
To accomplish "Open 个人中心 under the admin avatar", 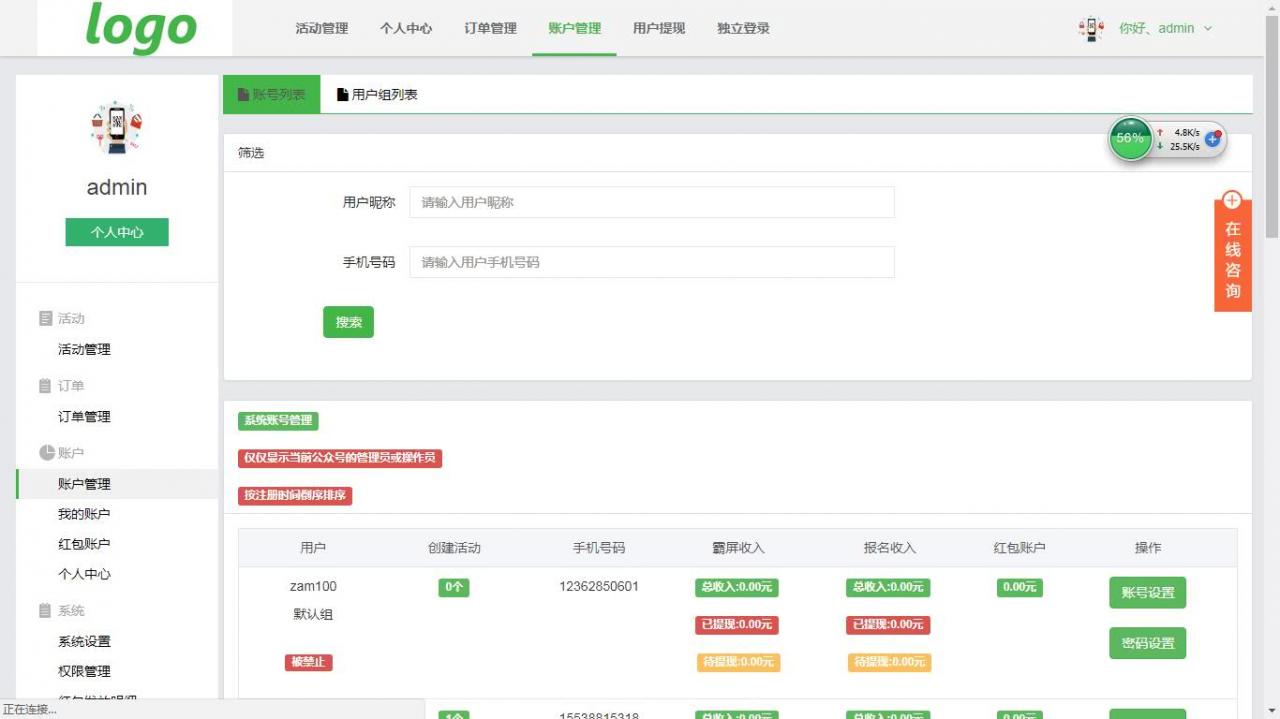I will pos(116,231).
